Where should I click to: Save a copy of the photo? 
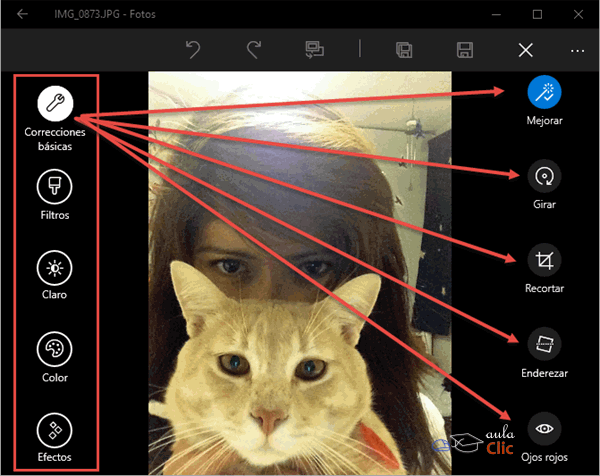click(x=405, y=50)
